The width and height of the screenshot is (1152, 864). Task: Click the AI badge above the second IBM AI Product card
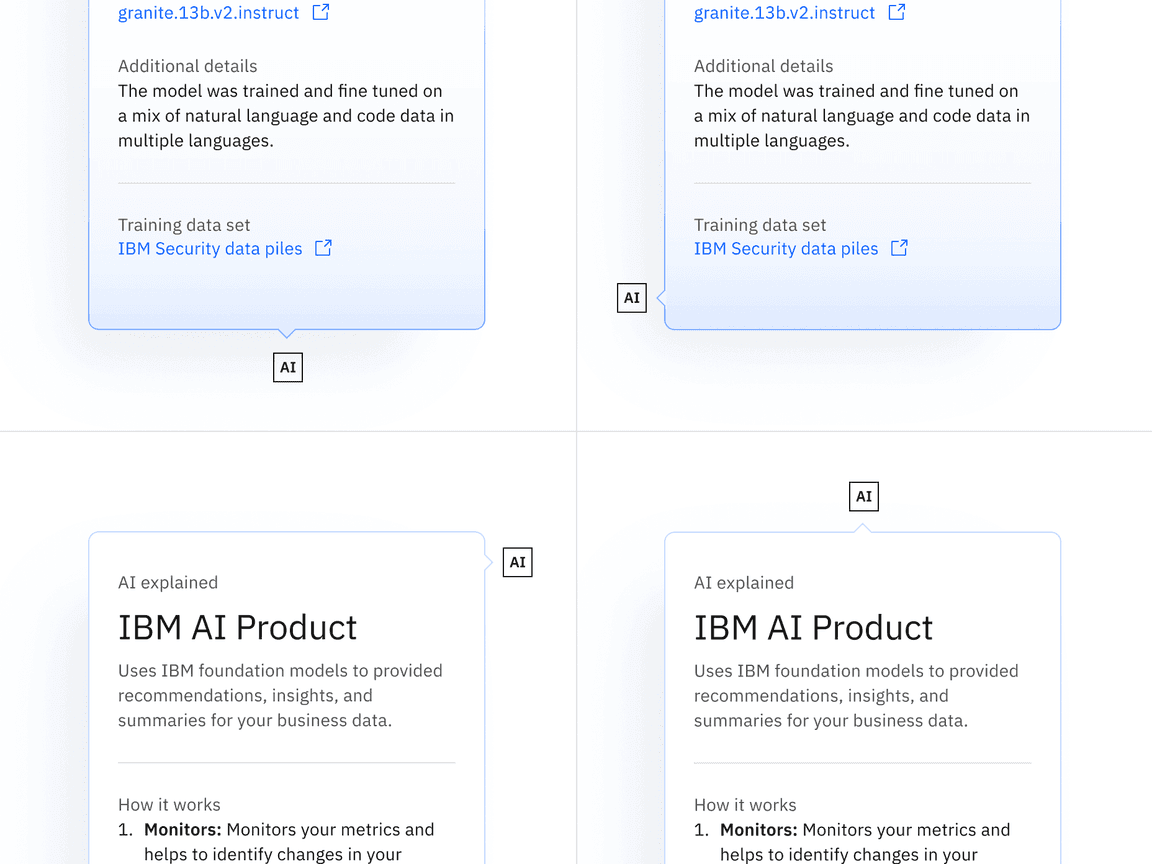[863, 496]
